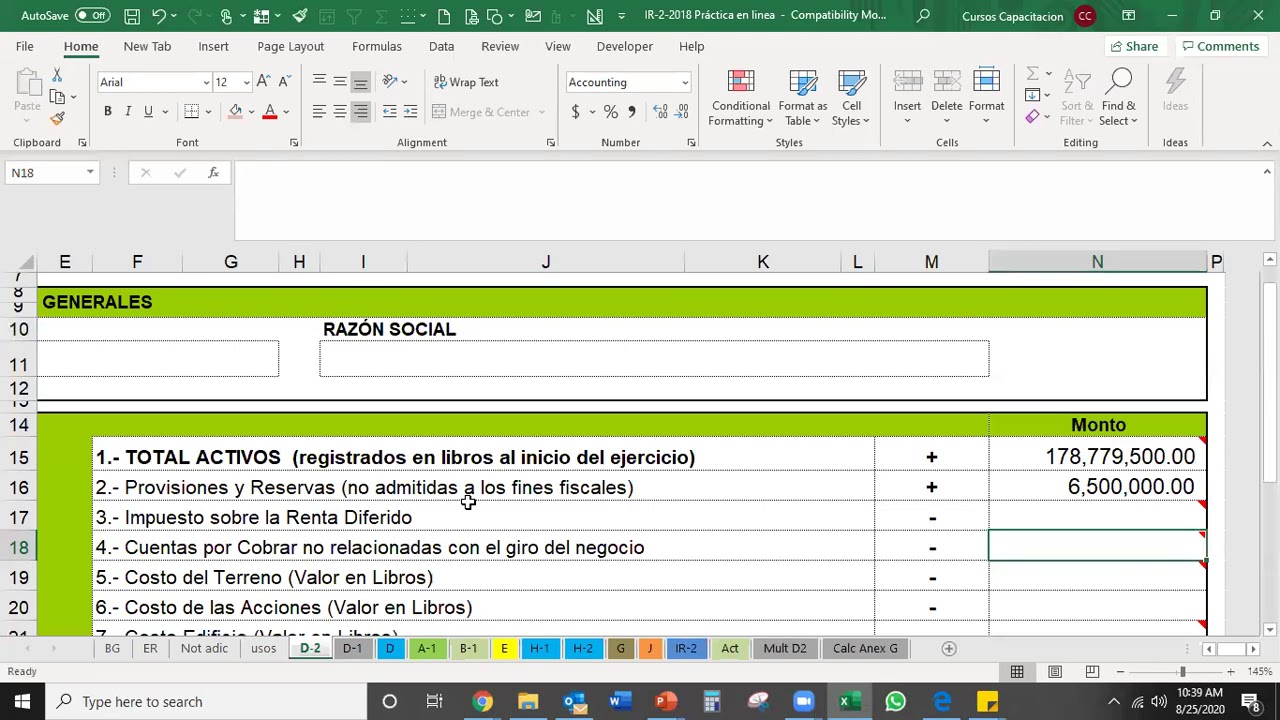
Task: Click the Save icon in title bar
Action: [132, 16]
